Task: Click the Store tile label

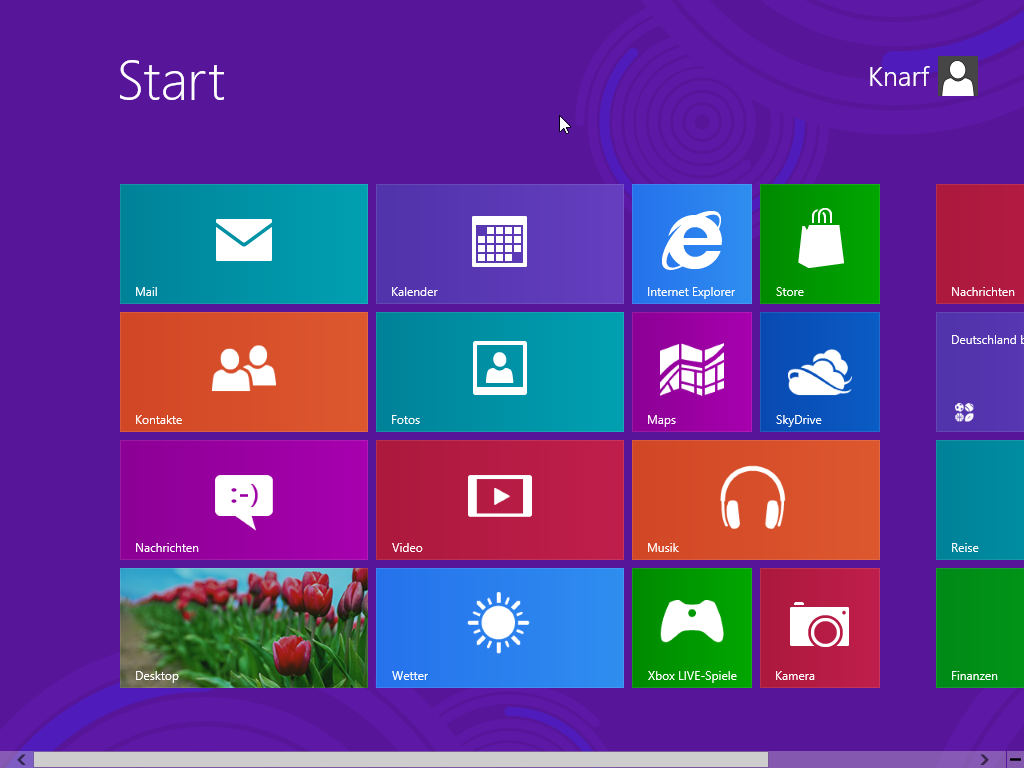Action: pyautogui.click(x=790, y=292)
